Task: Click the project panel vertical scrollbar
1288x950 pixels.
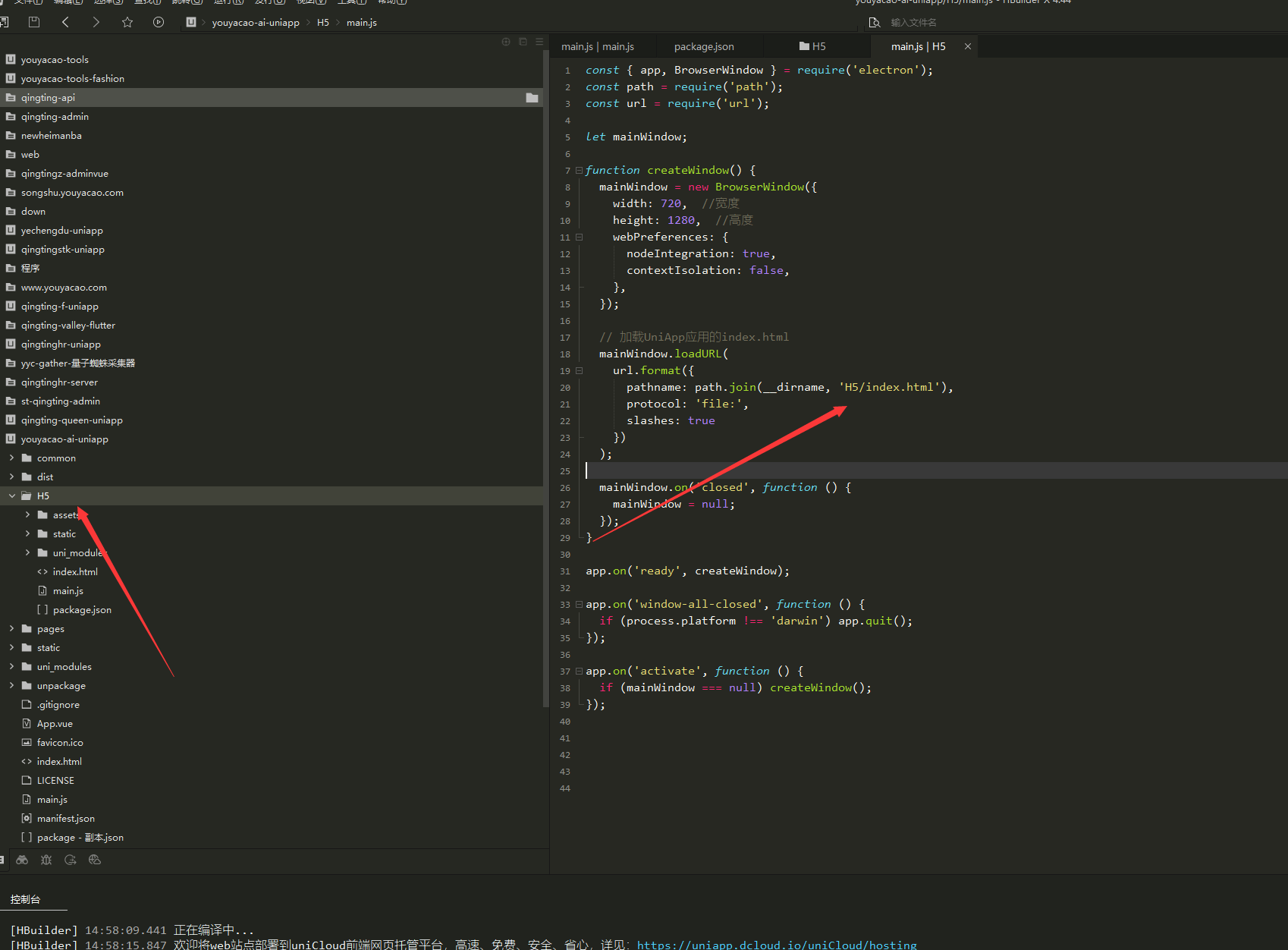Action: (545, 379)
